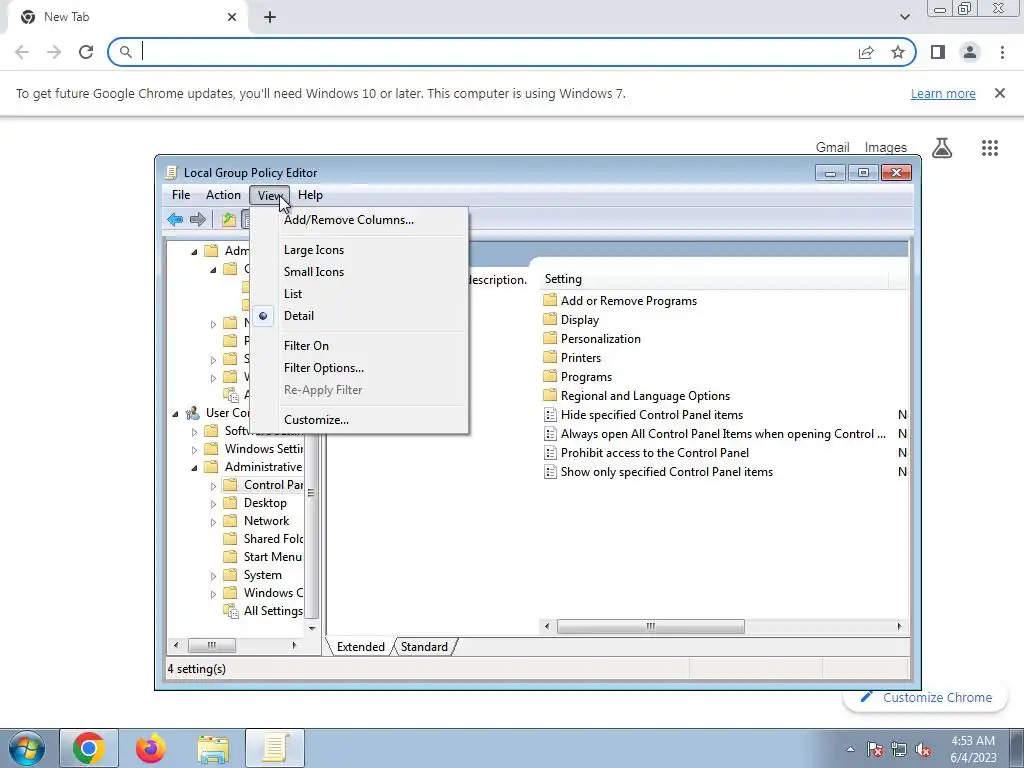Toggle the Chrome side panel icon
Image resolution: width=1024 pixels, height=768 pixels.
[938, 52]
